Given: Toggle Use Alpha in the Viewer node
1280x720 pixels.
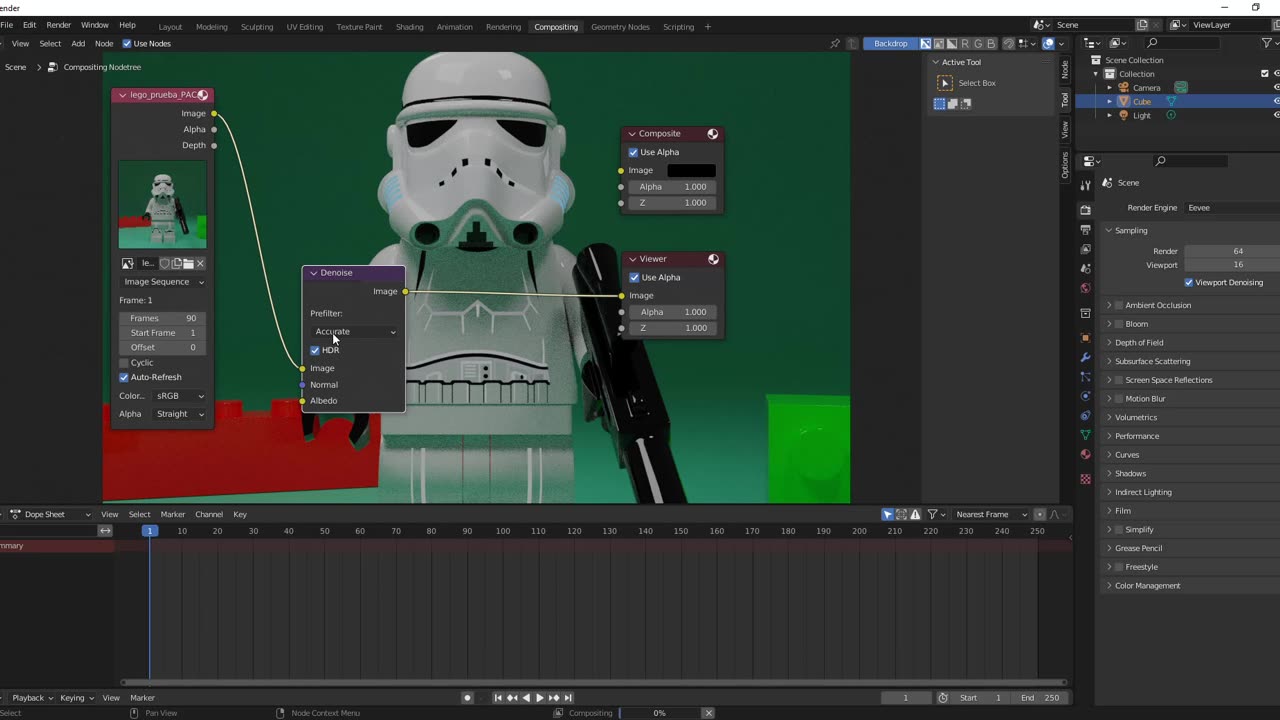Looking at the screenshot, I should click(634, 277).
